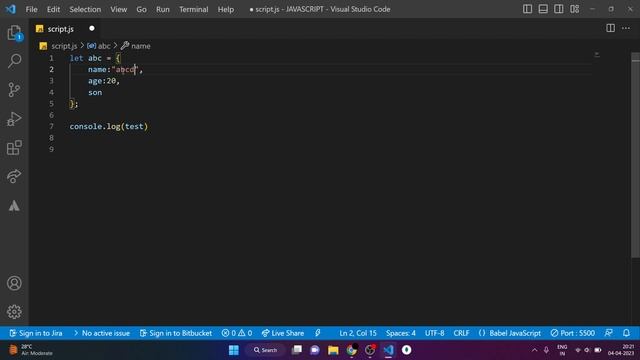Screen dimensions: 640x360
Task: Open the notifications bell
Action: (626, 333)
